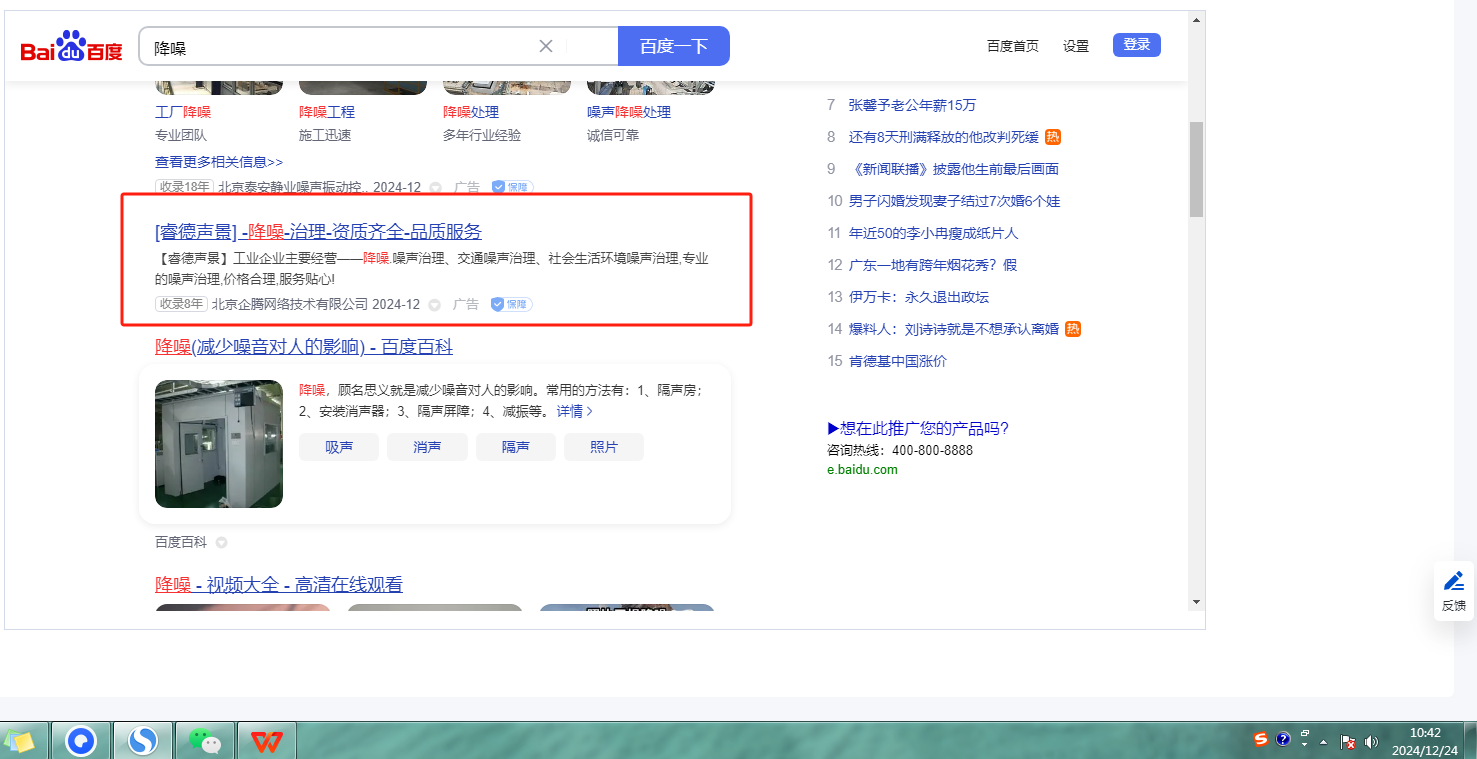Click the Baidu logo
This screenshot has width=1477, height=759.
tap(71, 47)
